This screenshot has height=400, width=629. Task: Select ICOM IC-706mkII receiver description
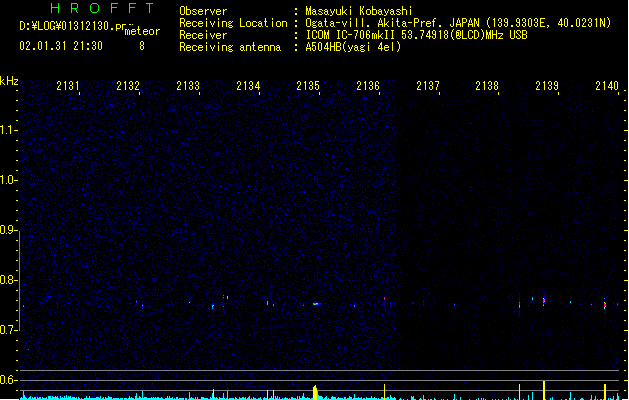point(416,35)
